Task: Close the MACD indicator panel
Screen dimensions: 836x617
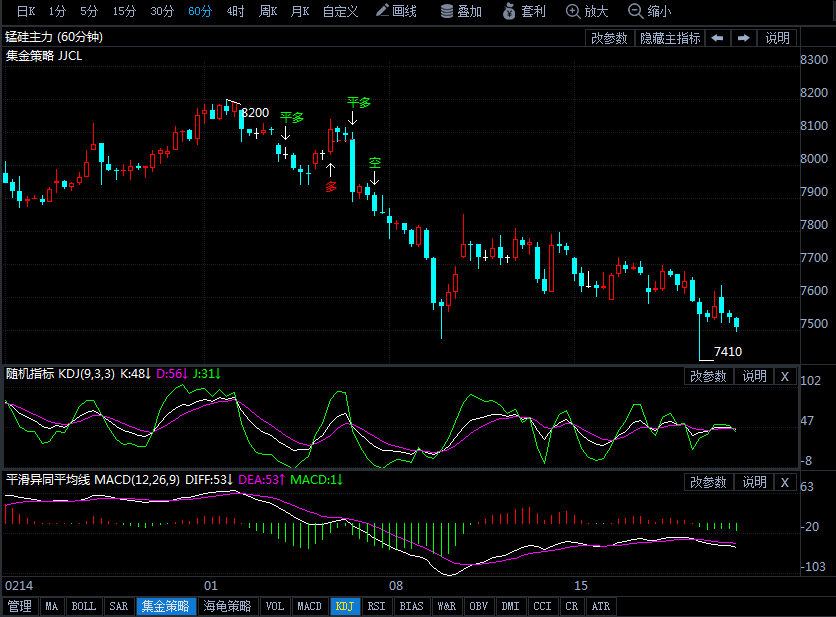Action: click(785, 483)
